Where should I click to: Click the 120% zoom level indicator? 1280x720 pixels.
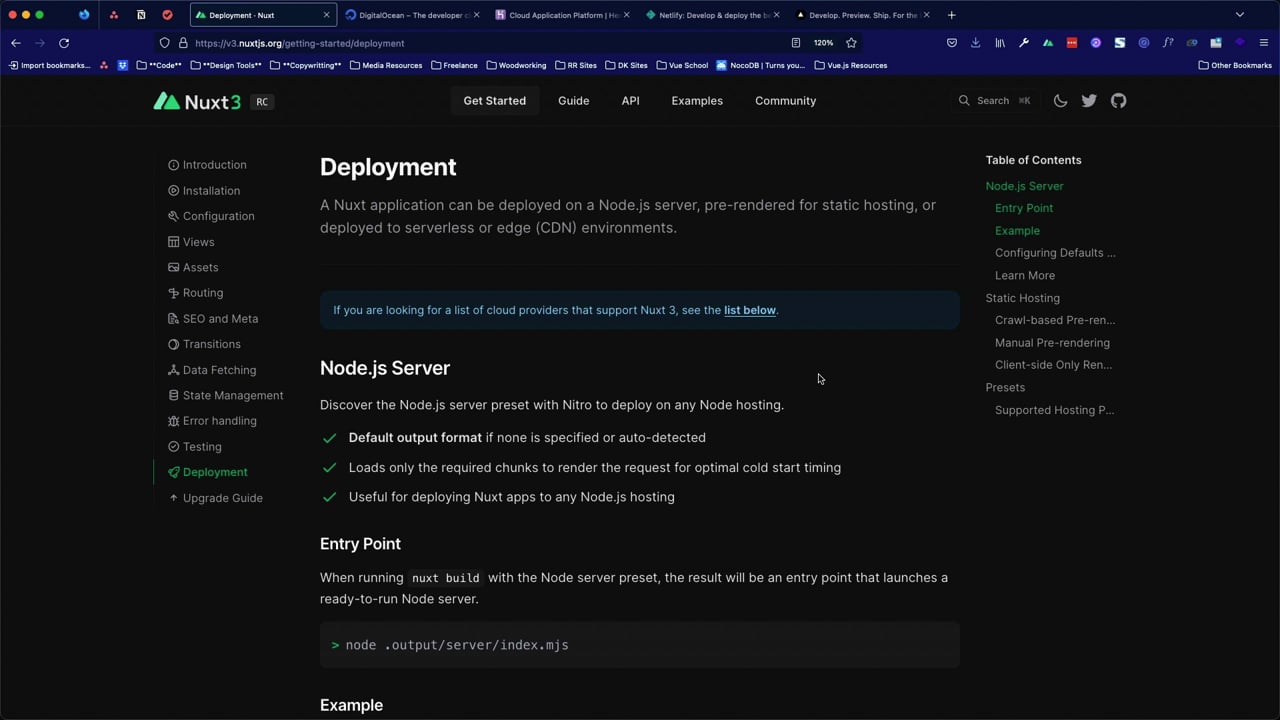coord(823,43)
